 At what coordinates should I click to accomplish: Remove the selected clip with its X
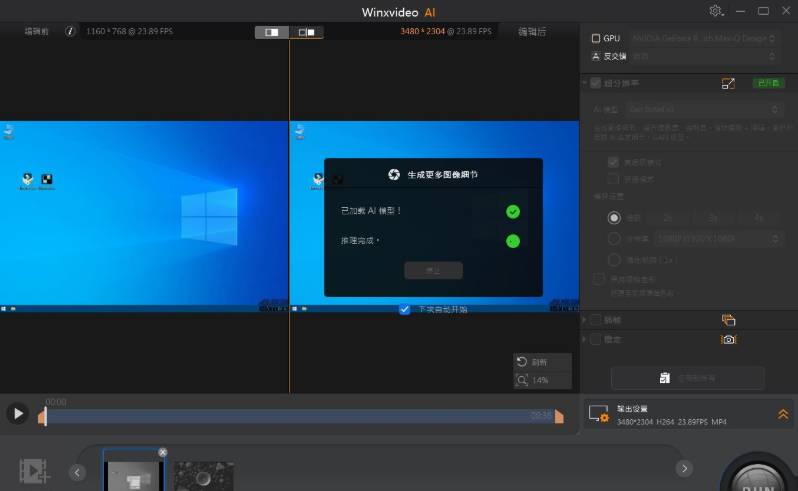[162, 452]
